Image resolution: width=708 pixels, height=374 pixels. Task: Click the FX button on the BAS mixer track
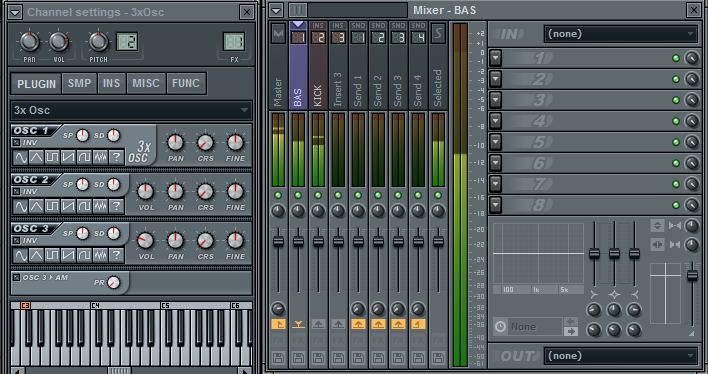pos(298,340)
